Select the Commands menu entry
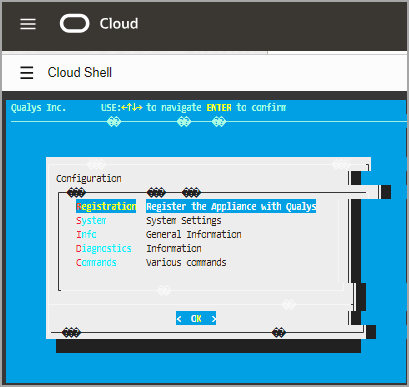The width and height of the screenshot is (409, 387). (x=96, y=263)
